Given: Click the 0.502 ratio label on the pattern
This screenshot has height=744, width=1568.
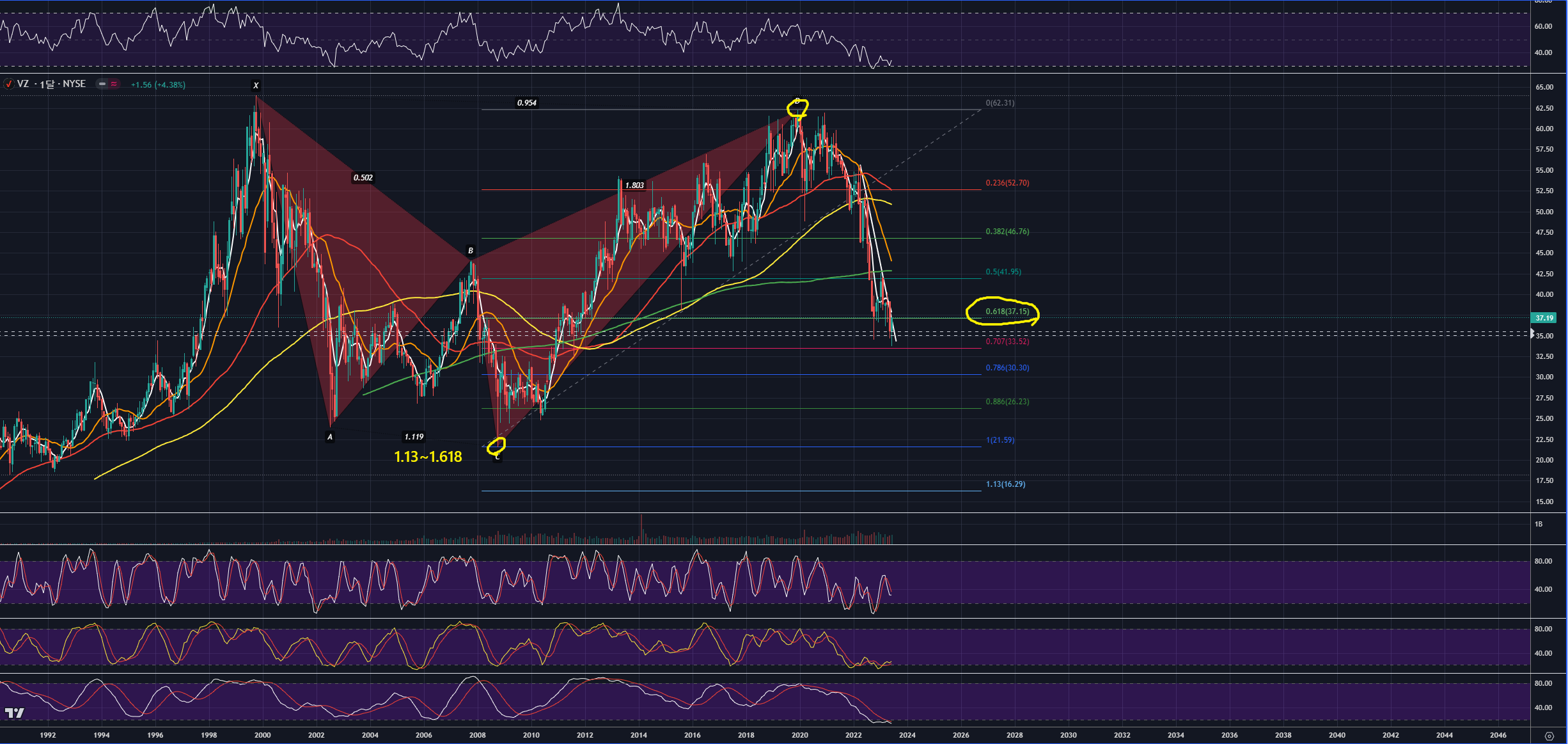Looking at the screenshot, I should pyautogui.click(x=363, y=178).
